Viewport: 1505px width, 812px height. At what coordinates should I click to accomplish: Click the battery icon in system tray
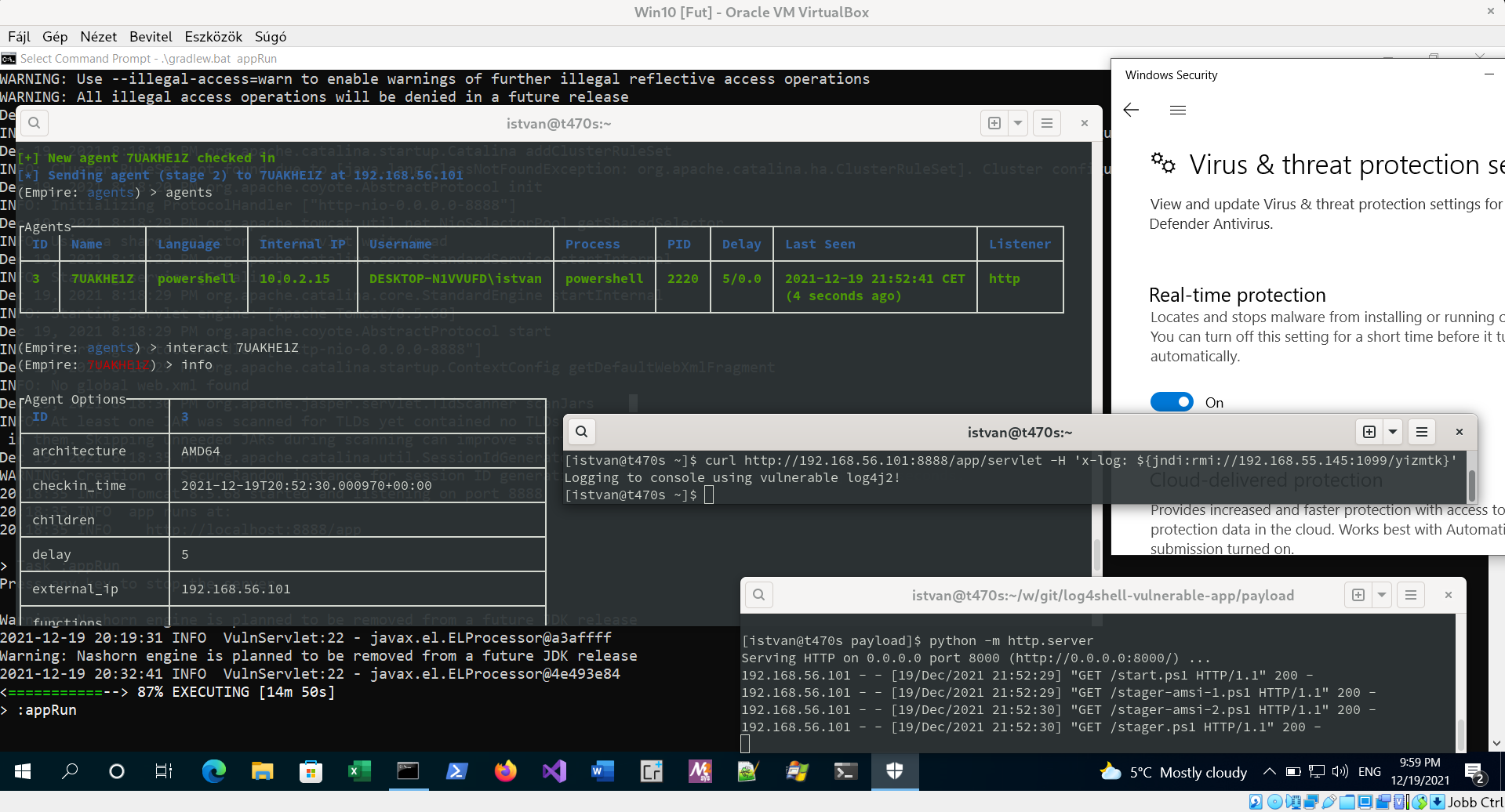click(x=1293, y=772)
